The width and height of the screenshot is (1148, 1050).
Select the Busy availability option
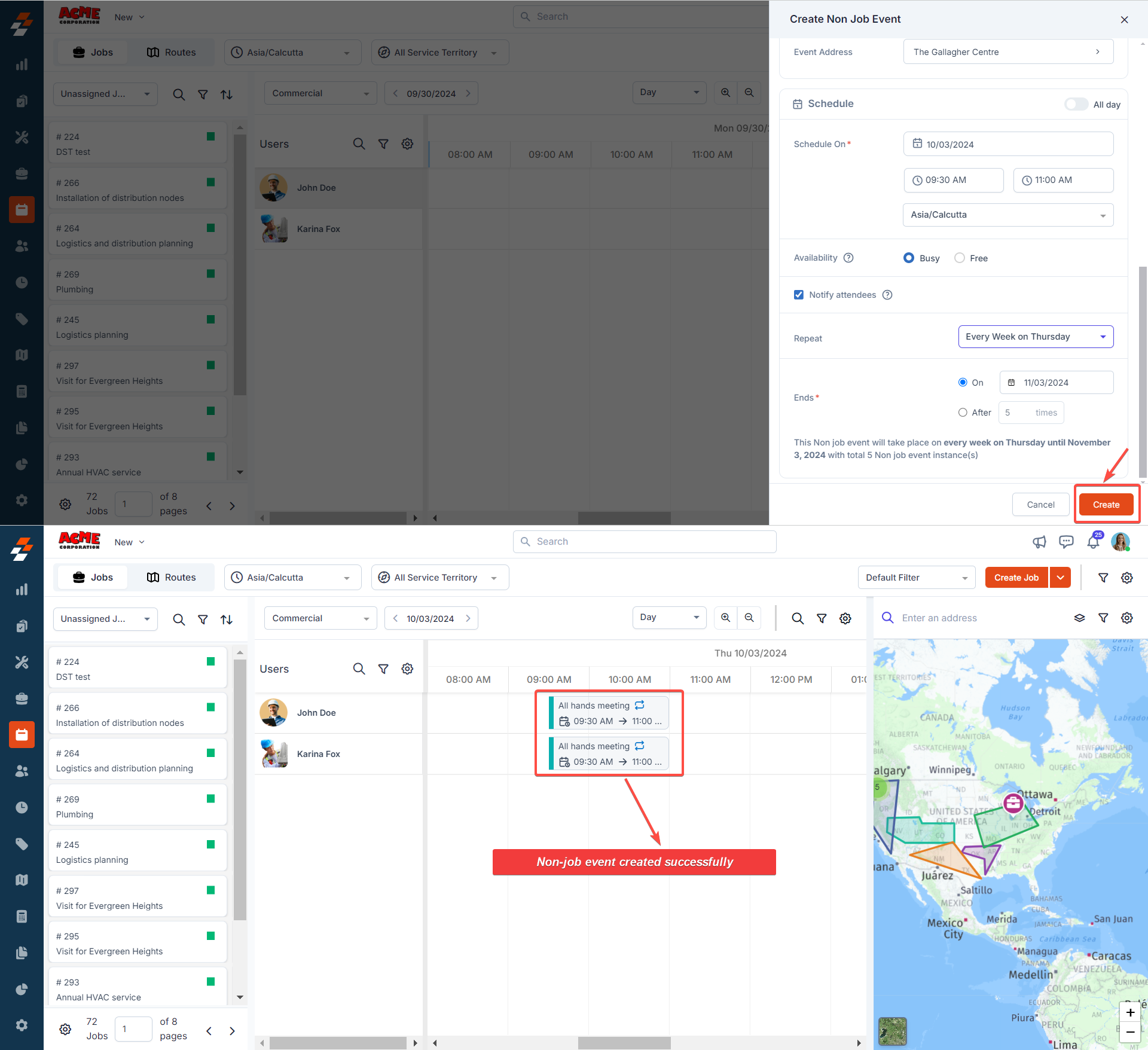[x=909, y=258]
